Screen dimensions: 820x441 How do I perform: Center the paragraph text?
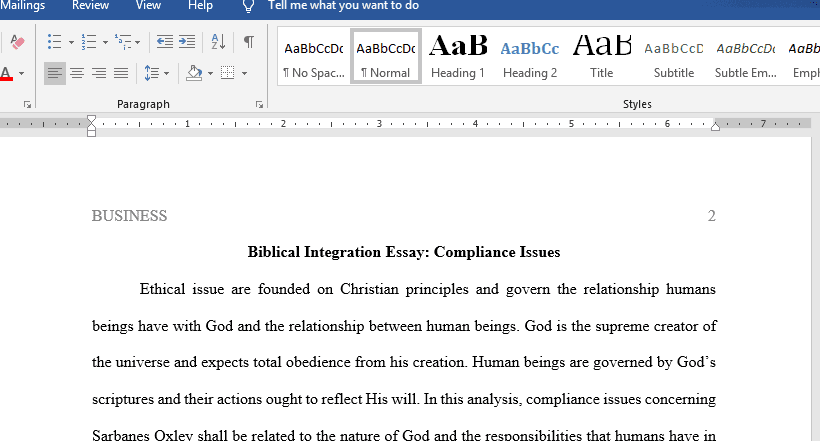tap(77, 73)
